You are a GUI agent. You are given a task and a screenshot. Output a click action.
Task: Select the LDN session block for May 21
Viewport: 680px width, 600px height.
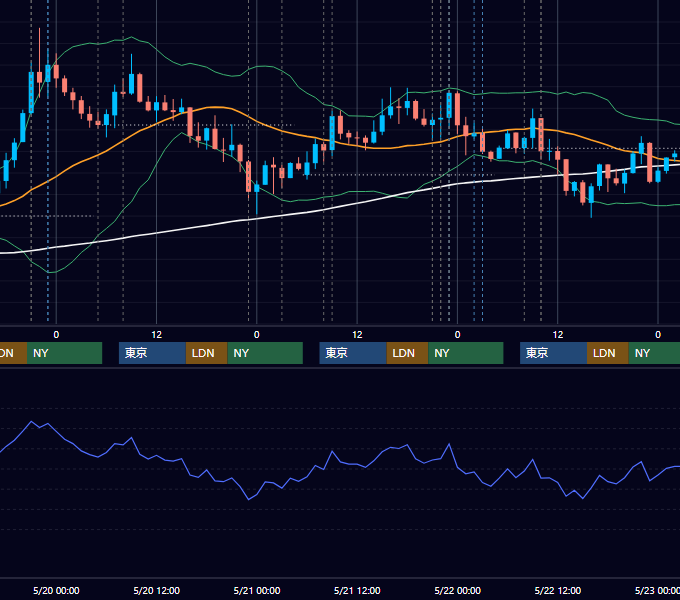pyautogui.click(x=407, y=353)
